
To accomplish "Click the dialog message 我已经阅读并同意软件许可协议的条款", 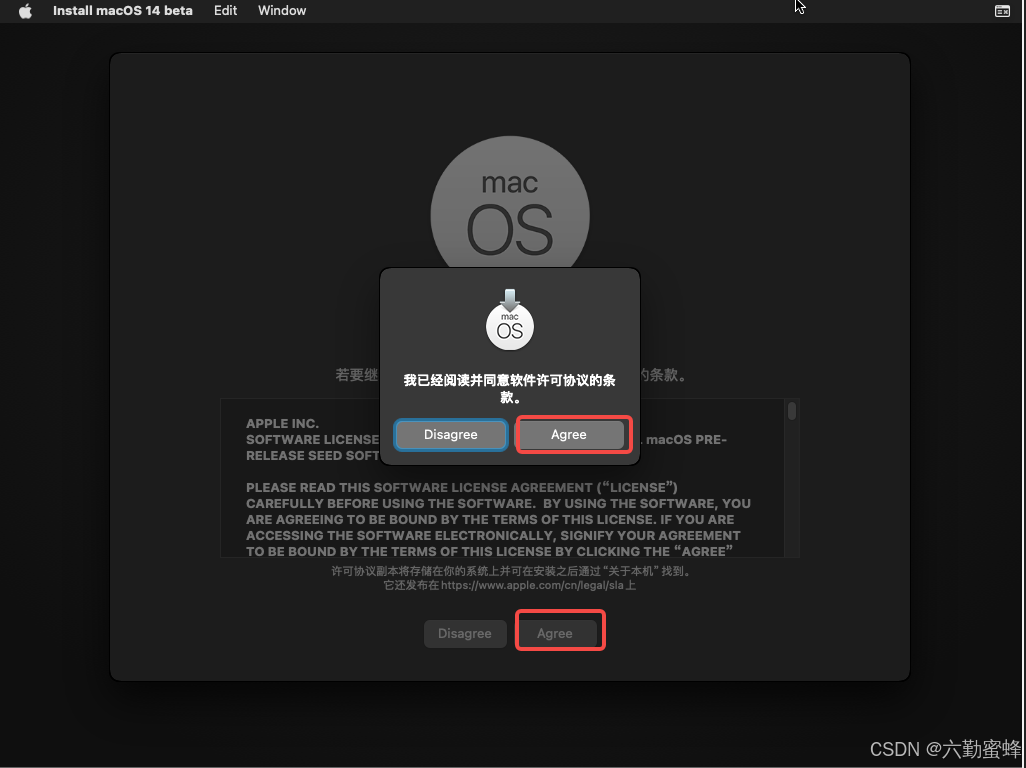I will click(510, 389).
